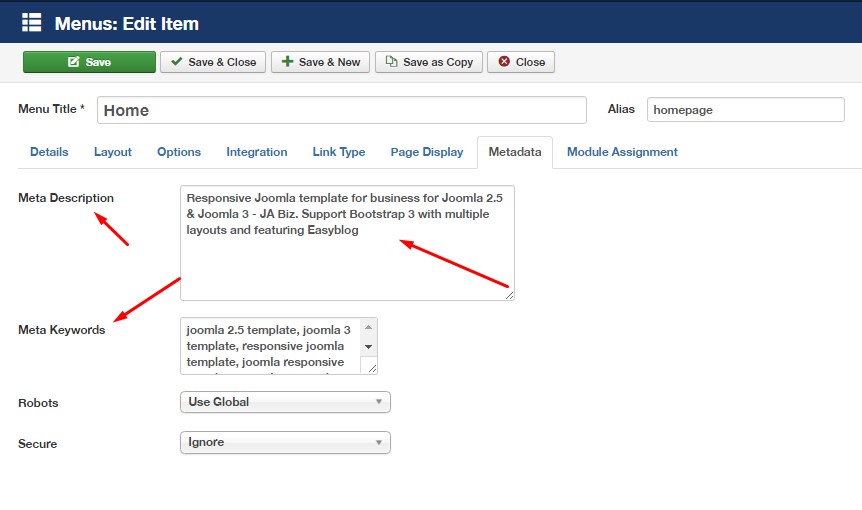The height and width of the screenshot is (510, 862).
Task: Click the Save as Copy button
Action: 429,62
